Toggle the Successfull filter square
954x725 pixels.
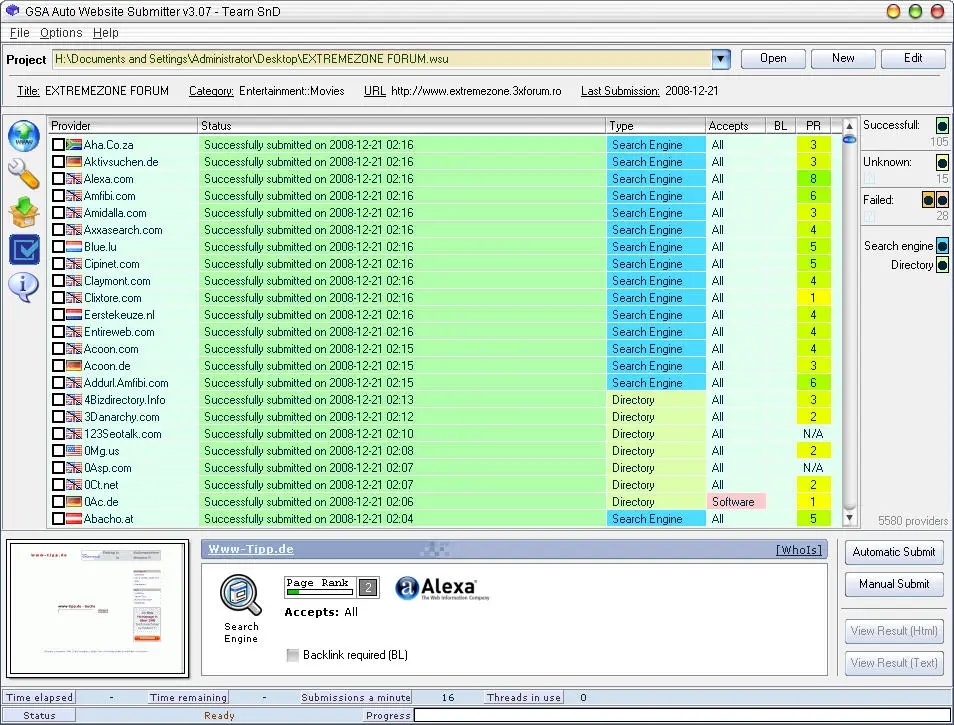pyautogui.click(x=942, y=126)
